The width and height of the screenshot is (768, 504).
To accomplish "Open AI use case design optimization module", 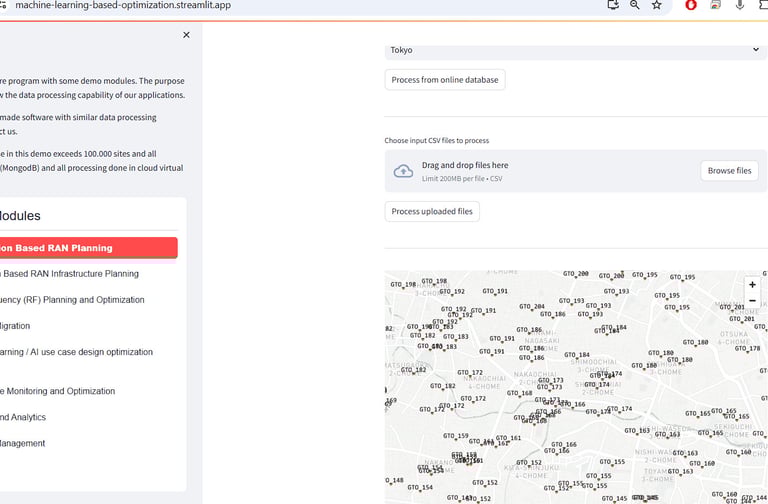I will coord(76,352).
